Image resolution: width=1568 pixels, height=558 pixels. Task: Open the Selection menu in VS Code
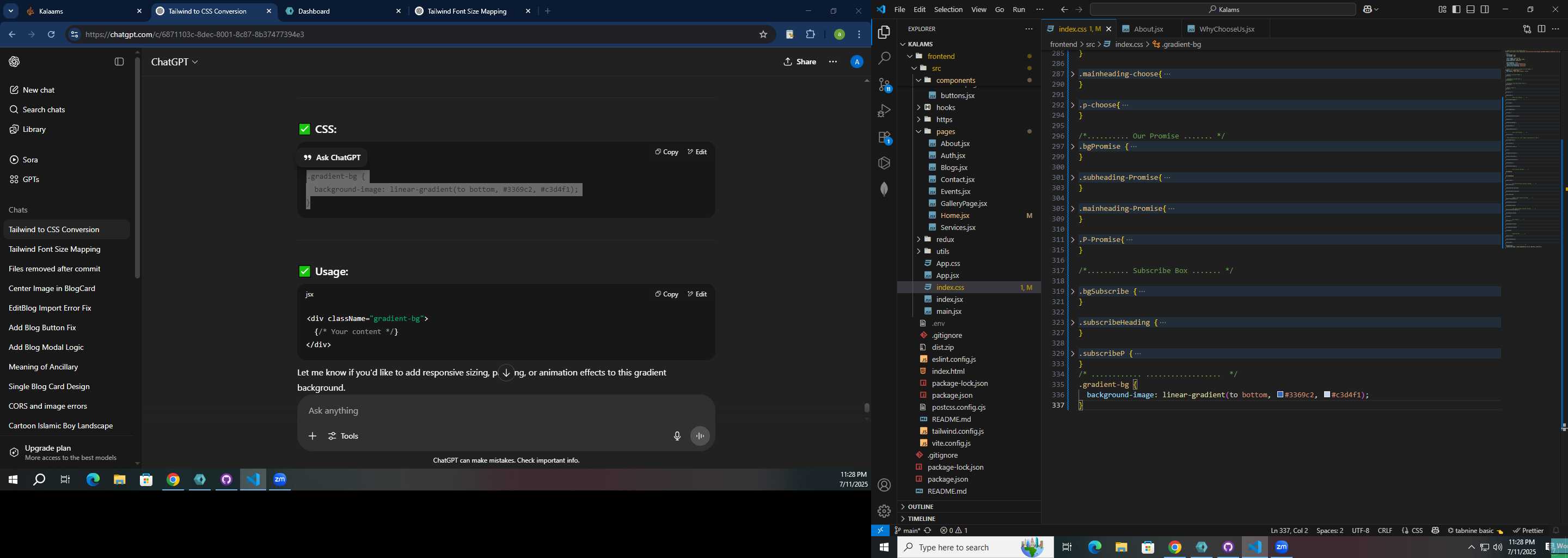(948, 10)
